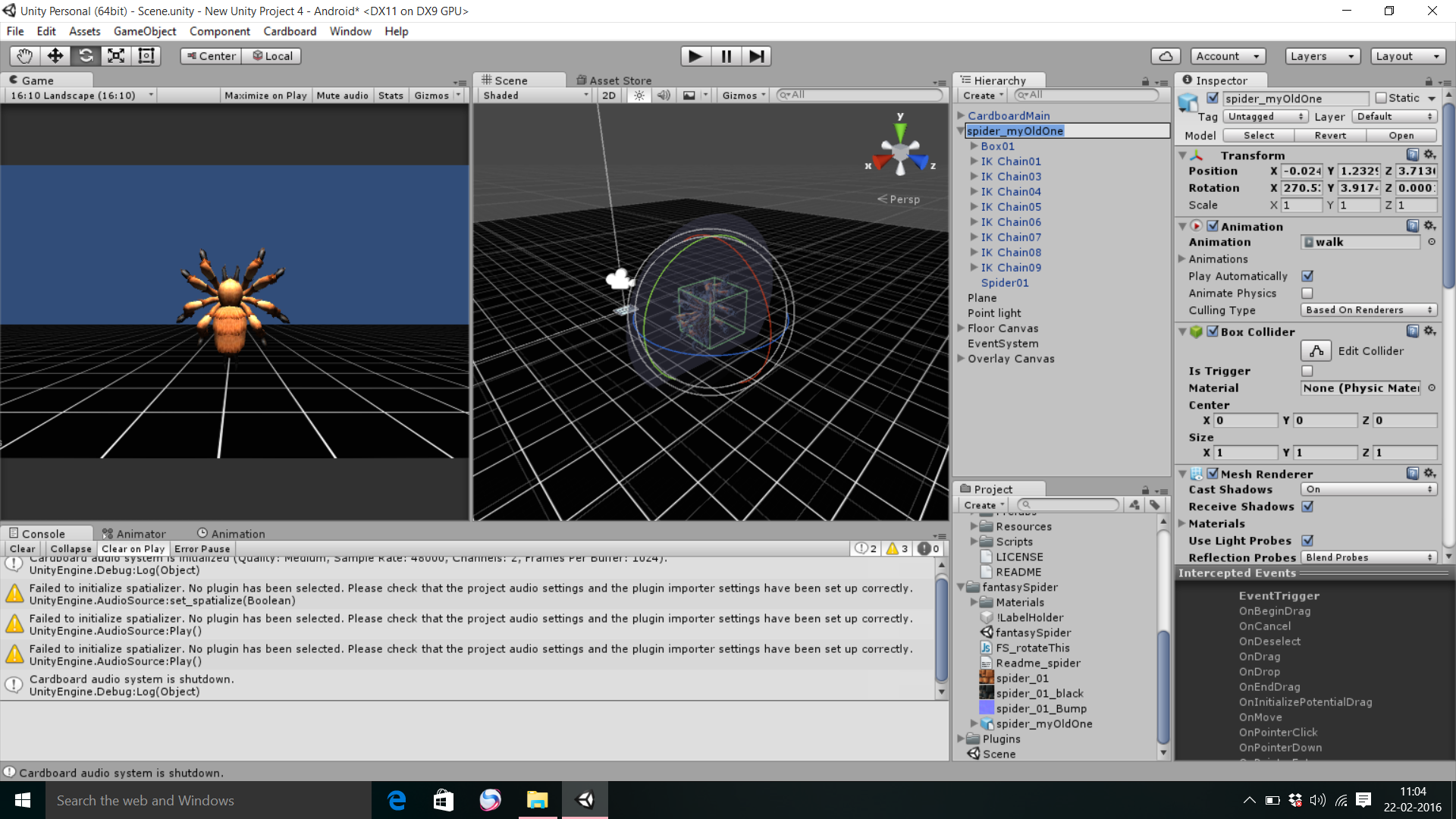Select the Rotate tool icon
Image resolution: width=1456 pixels, height=819 pixels.
[86, 56]
